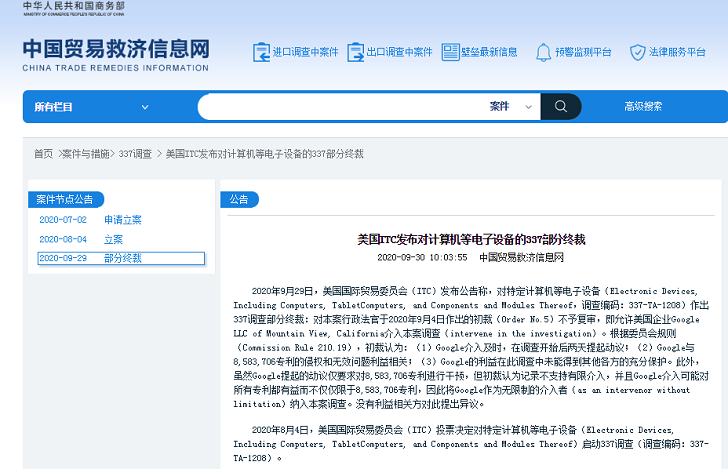Click the date 2020-07-02
Screen dimensions: 728x469
63,220
